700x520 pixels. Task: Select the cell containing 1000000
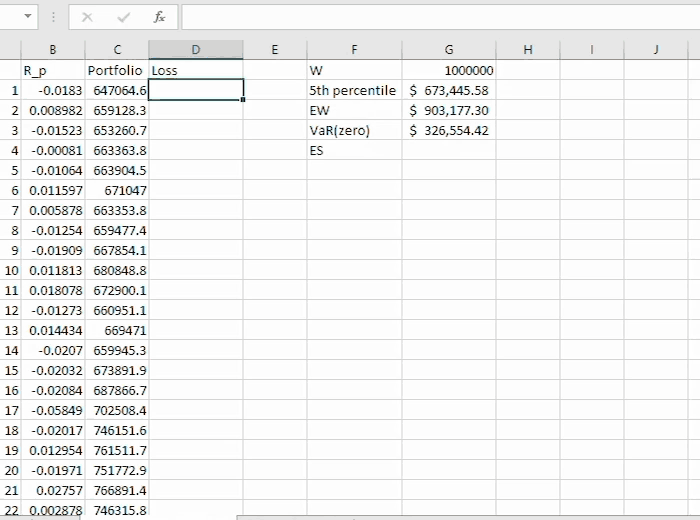[x=449, y=70]
